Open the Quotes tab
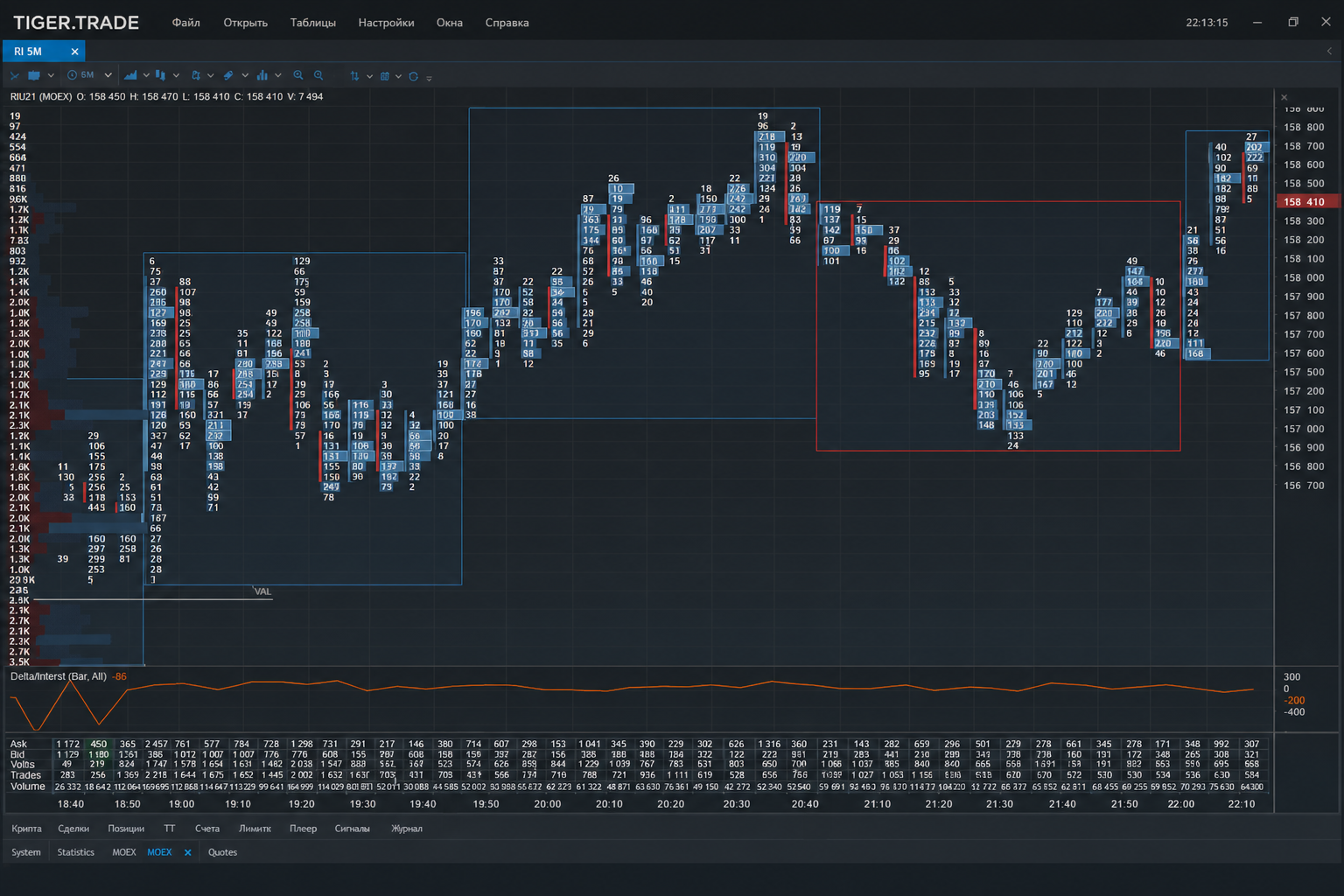 click(222, 852)
